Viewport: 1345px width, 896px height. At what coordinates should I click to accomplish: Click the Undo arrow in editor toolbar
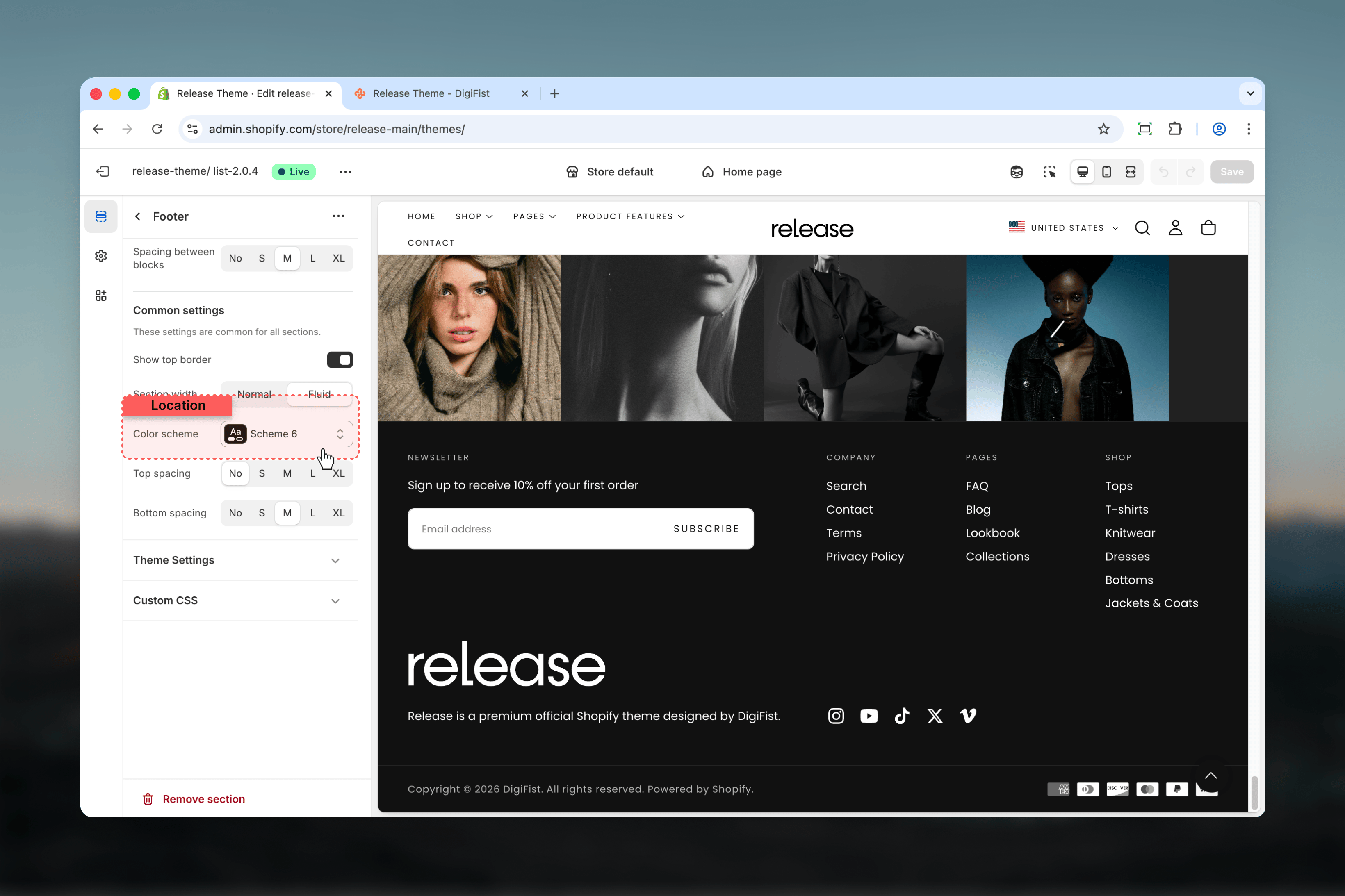point(1164,171)
